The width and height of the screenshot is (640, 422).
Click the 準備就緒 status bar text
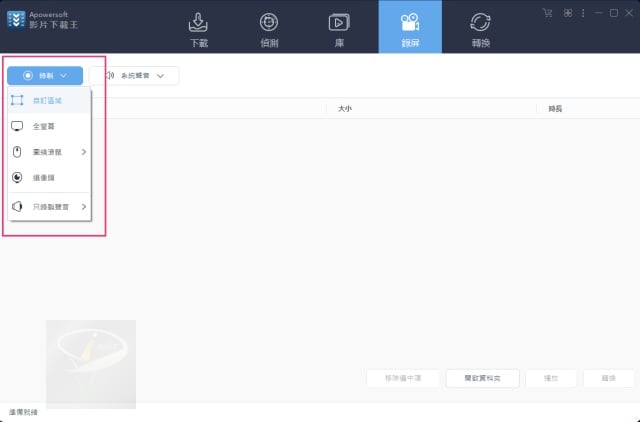click(x=23, y=412)
